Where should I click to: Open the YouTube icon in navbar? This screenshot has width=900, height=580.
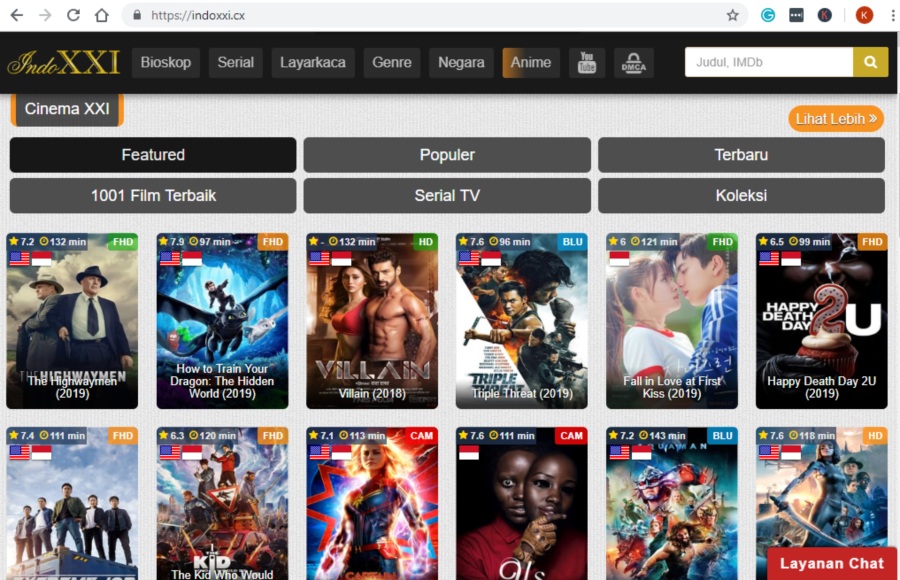tap(587, 63)
